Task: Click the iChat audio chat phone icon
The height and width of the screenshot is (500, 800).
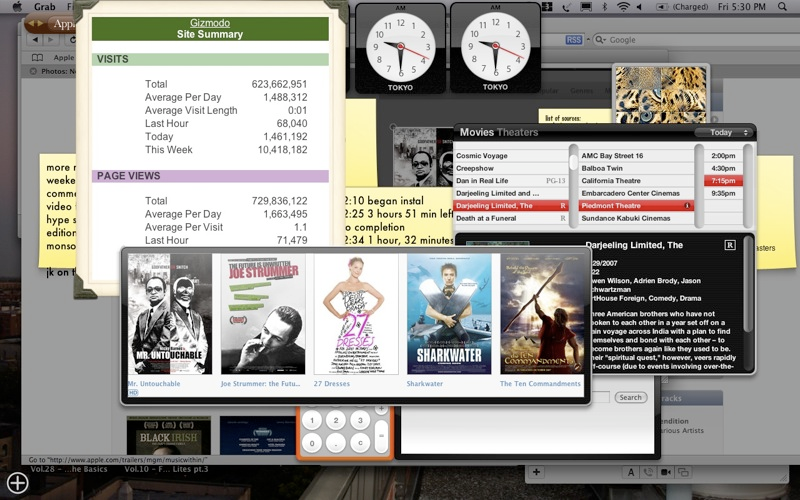Action: pyautogui.click(x=648, y=472)
